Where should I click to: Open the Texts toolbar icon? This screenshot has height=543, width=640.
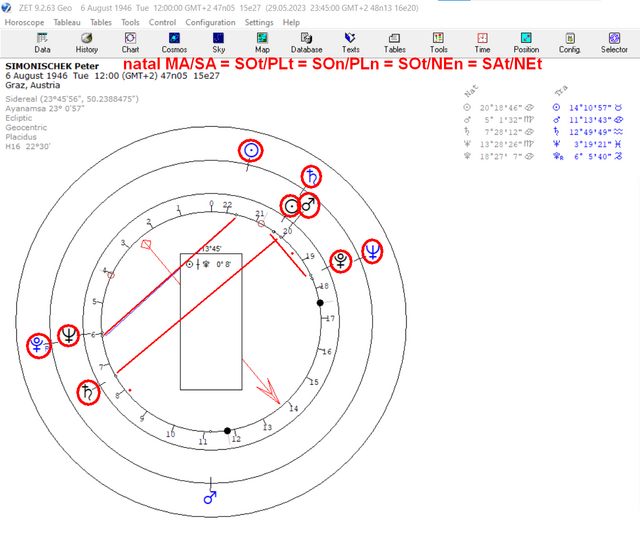pyautogui.click(x=351, y=43)
